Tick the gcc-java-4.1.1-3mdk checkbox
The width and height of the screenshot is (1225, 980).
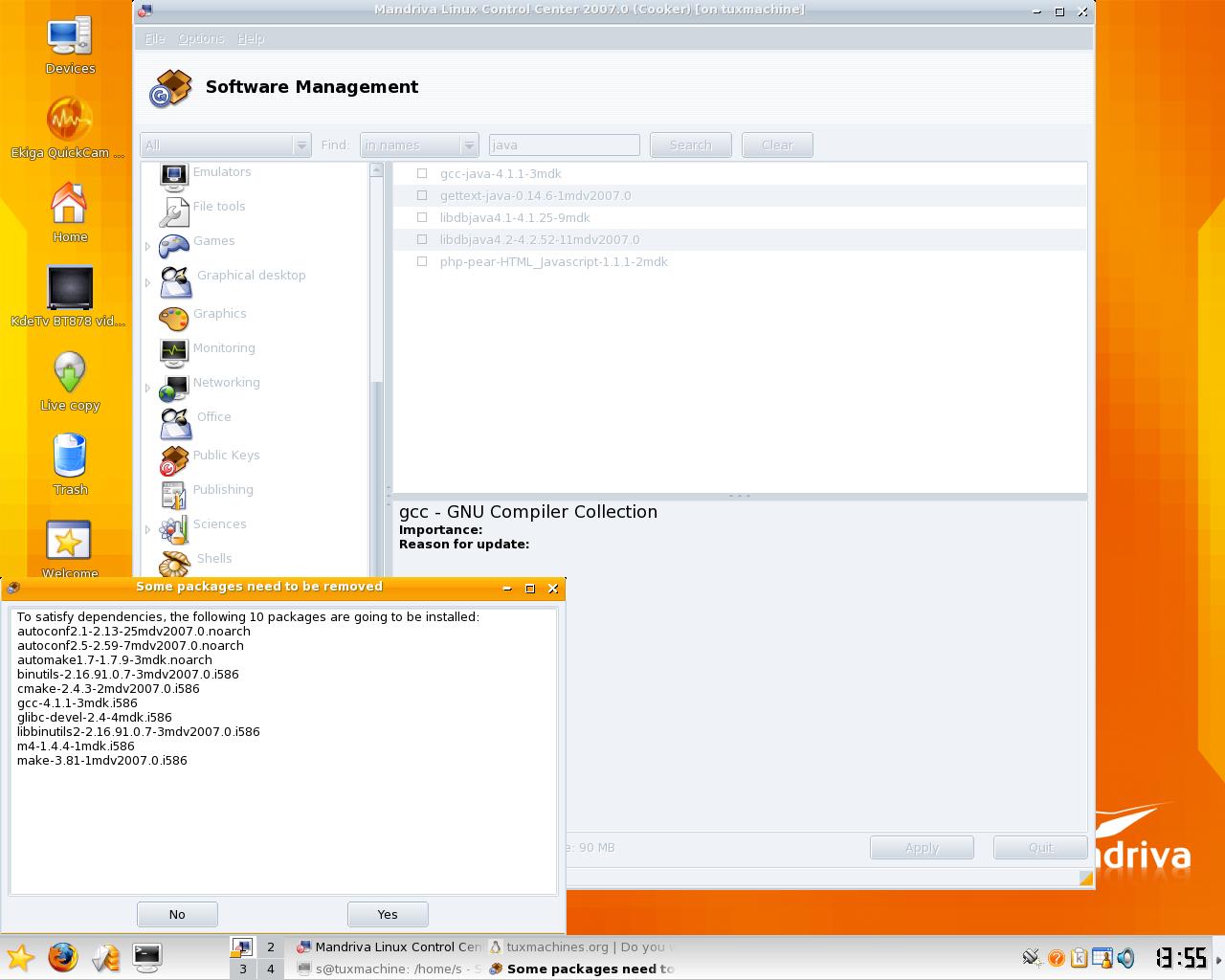[422, 173]
